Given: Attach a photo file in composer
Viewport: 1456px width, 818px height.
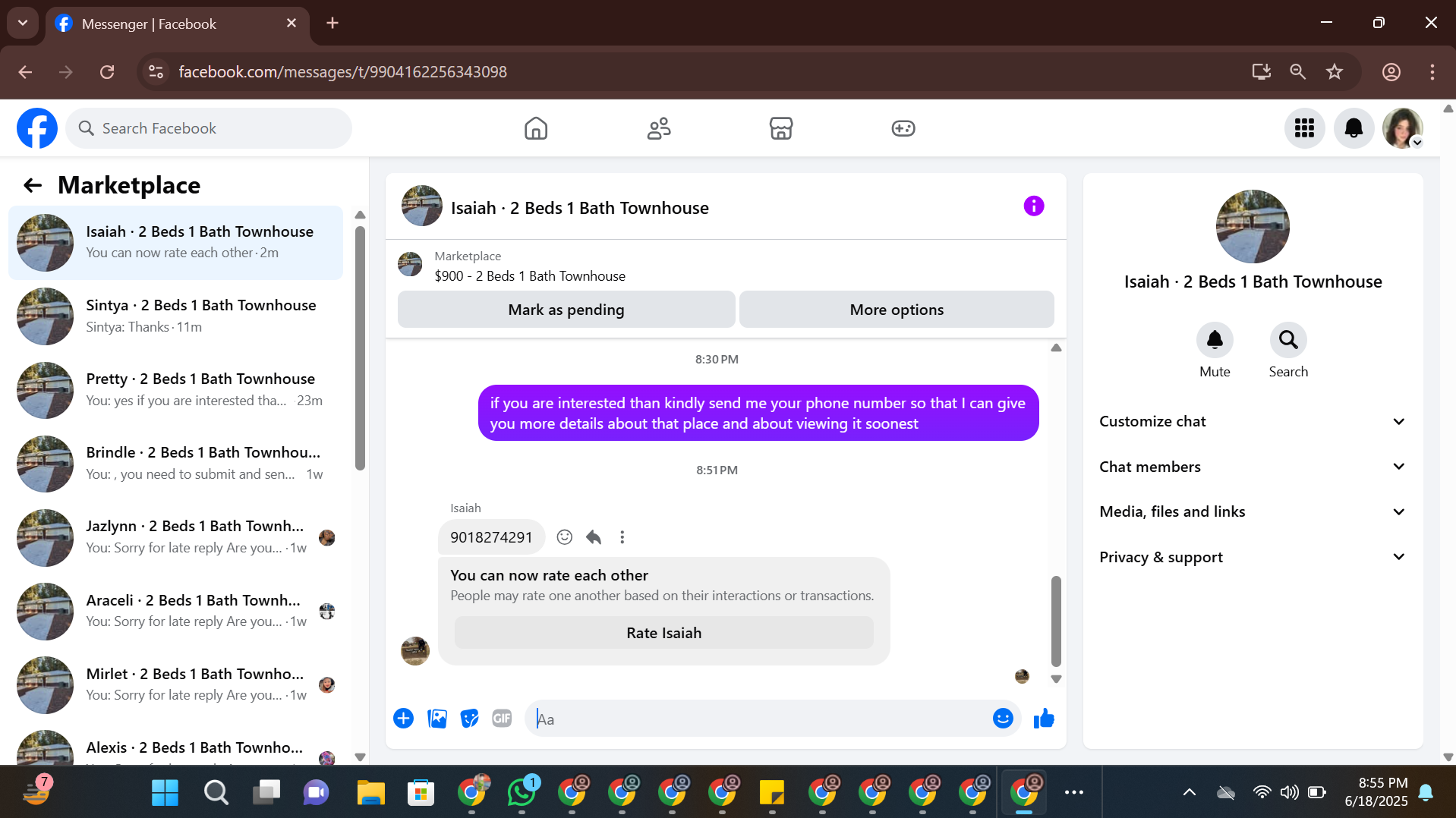Looking at the screenshot, I should (437, 719).
